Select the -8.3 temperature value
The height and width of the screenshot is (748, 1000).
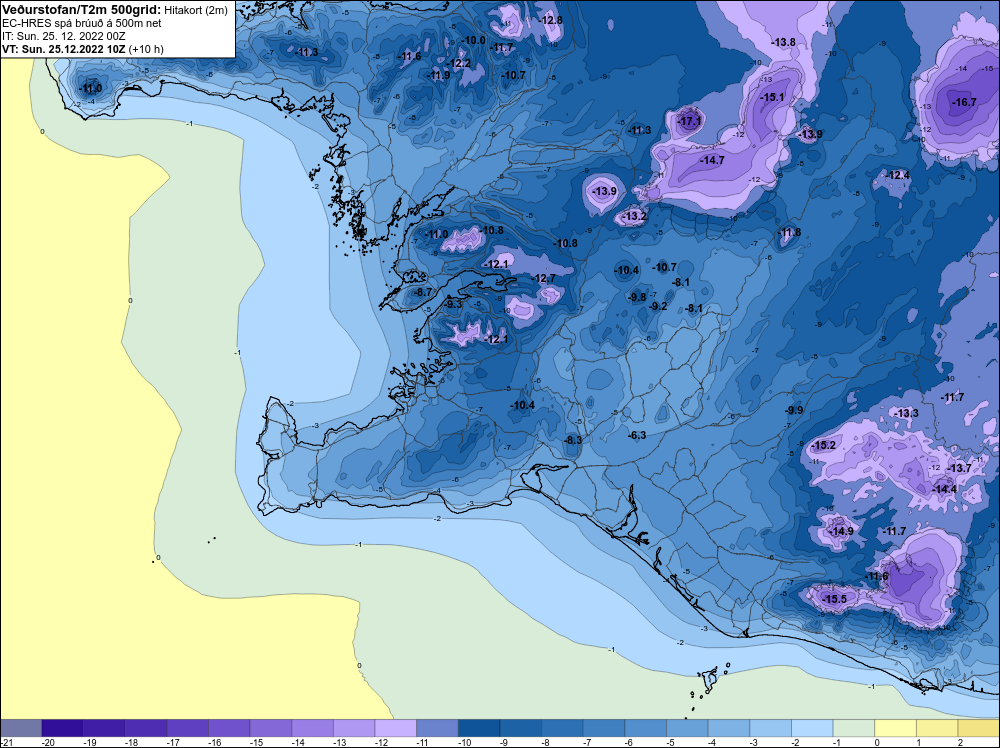coord(573,440)
